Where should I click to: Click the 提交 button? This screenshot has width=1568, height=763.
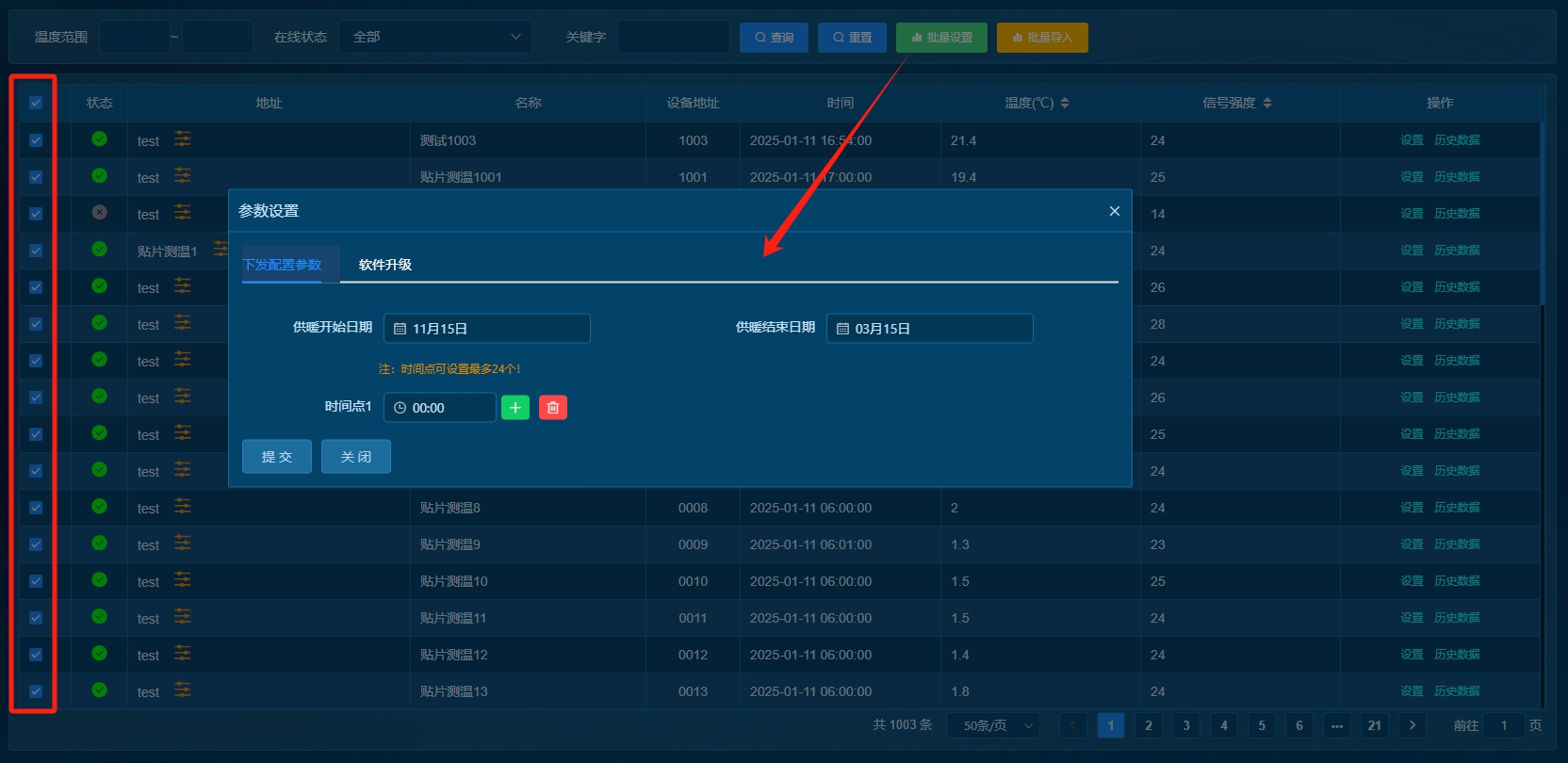277,457
